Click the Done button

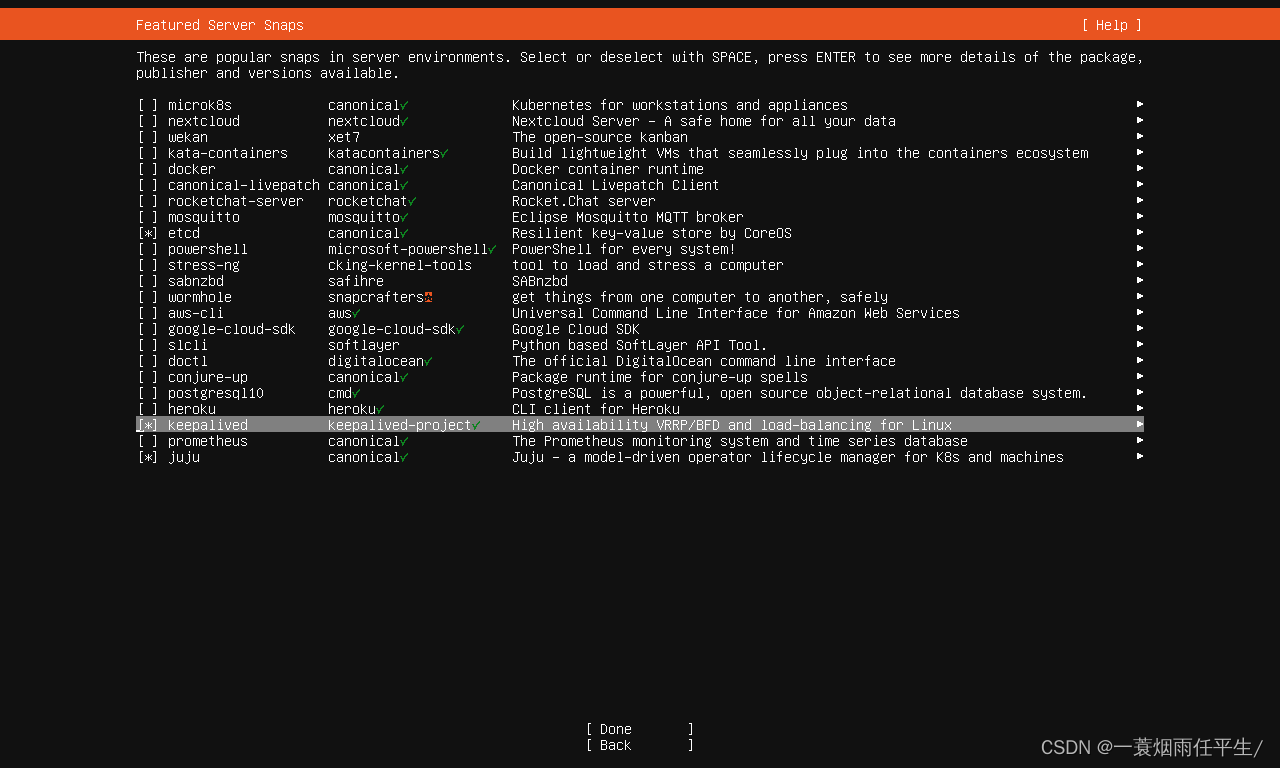[x=640, y=729]
